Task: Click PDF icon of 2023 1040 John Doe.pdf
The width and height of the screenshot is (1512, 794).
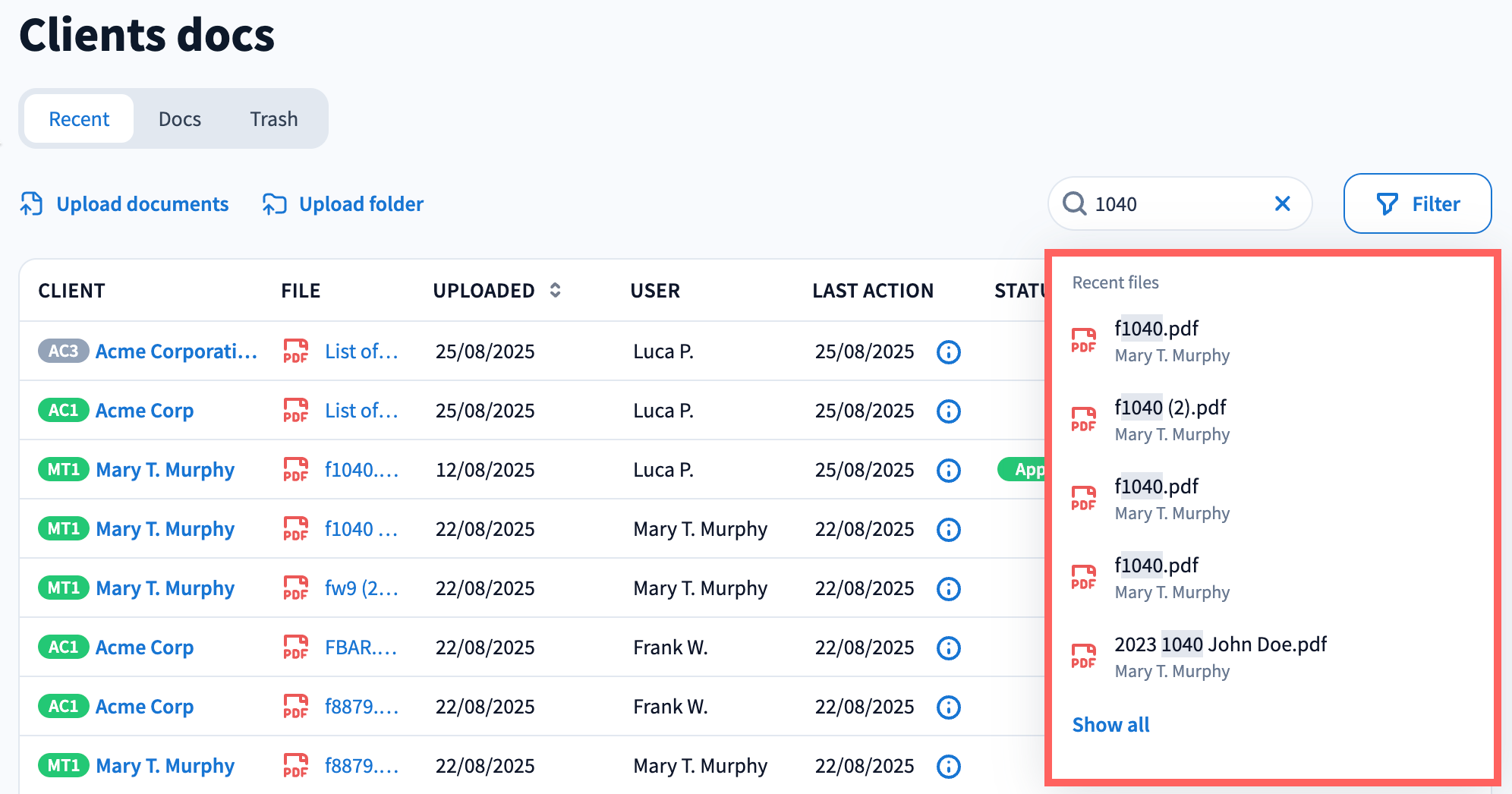Action: click(1083, 656)
